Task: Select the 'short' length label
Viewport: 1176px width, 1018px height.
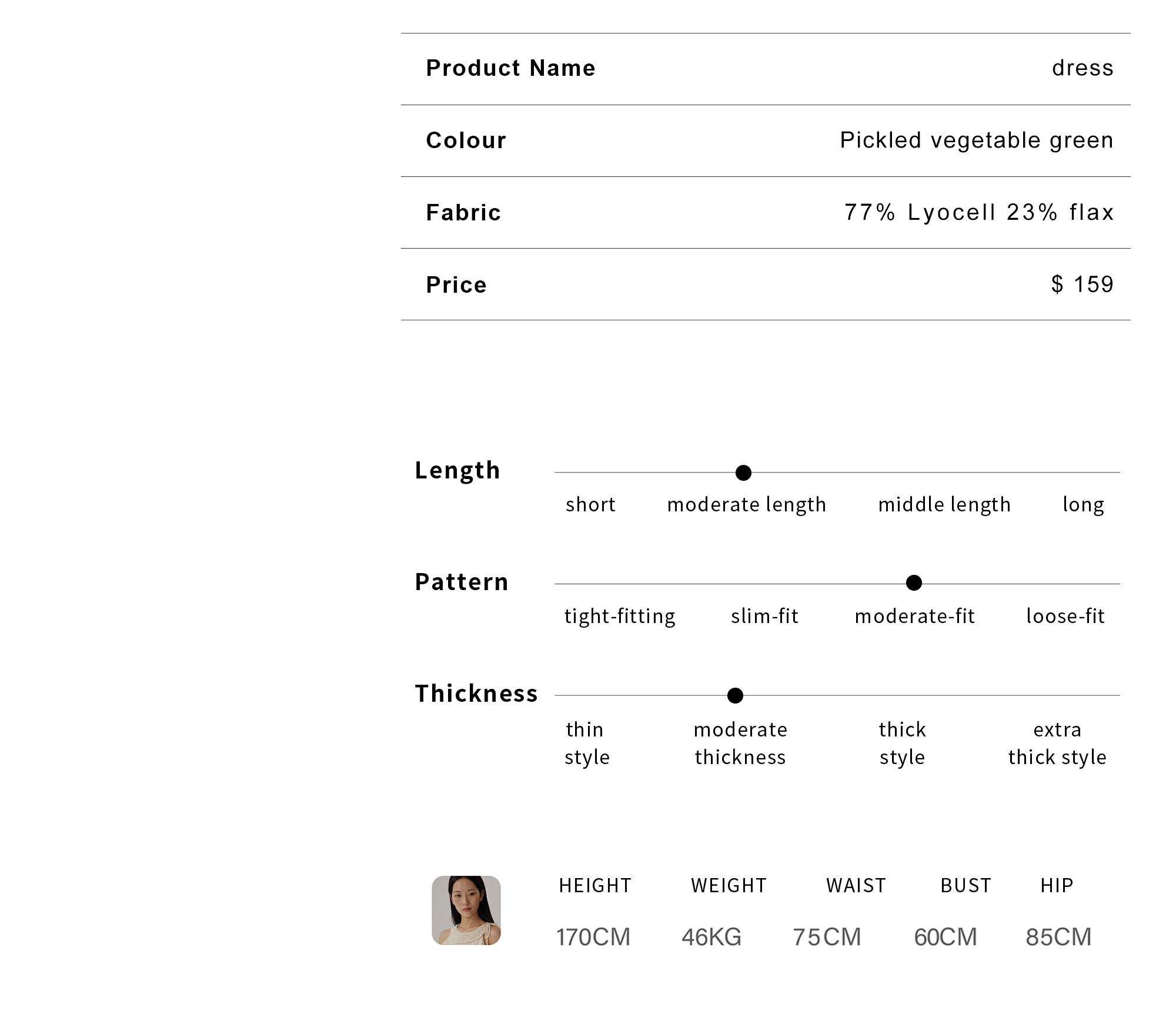Action: coord(590,504)
